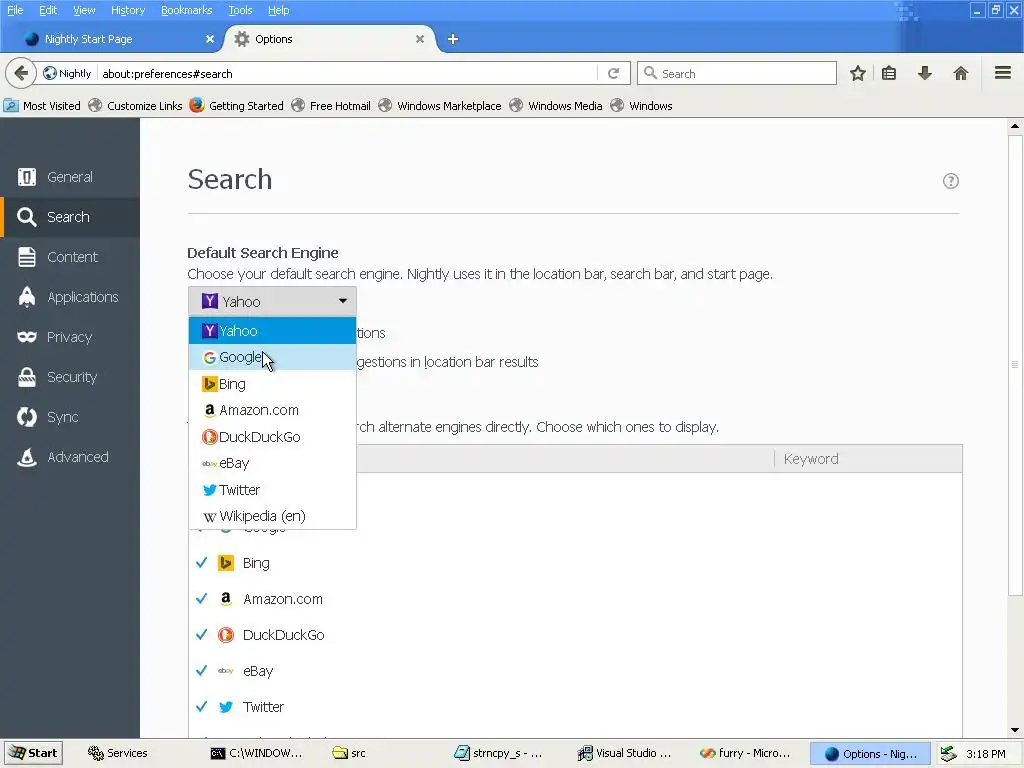Screen dimensions: 1024x768
Task: Open the Downloads arrow icon
Action: [924, 73]
